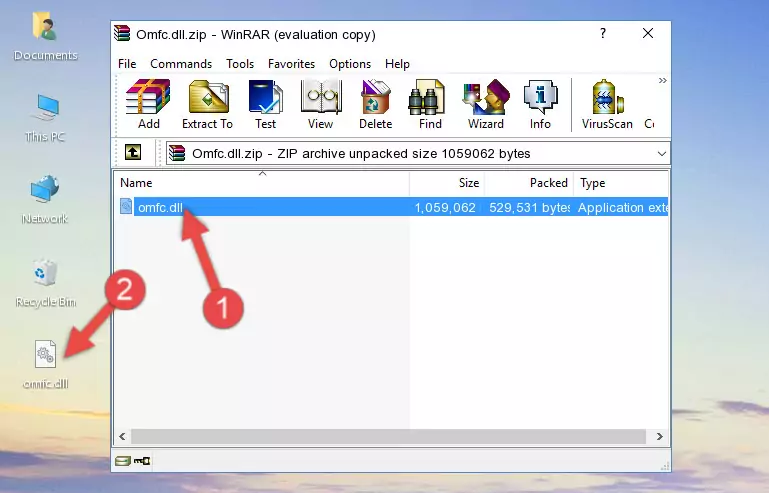
Task: Open the Help menu in WinRAR
Action: 397,64
